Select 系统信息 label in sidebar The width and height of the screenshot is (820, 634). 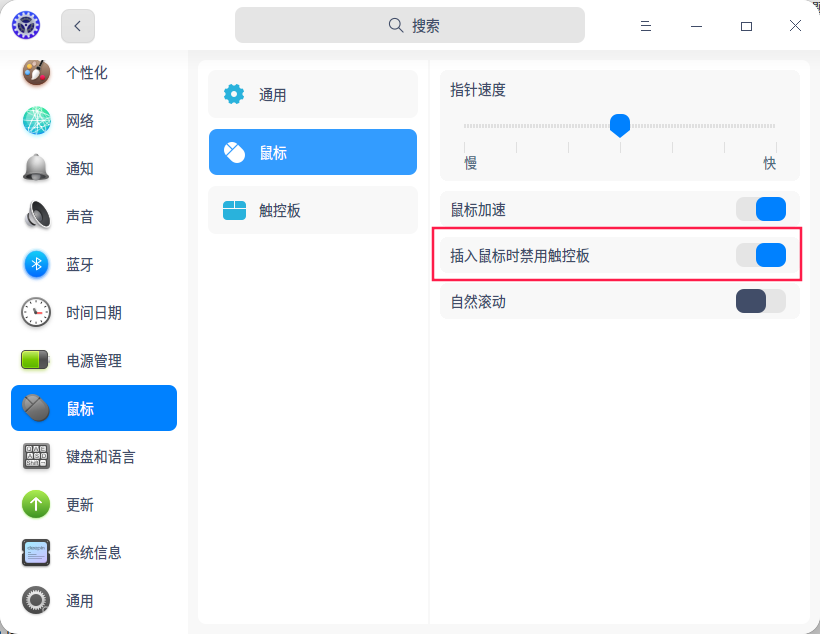[94, 552]
